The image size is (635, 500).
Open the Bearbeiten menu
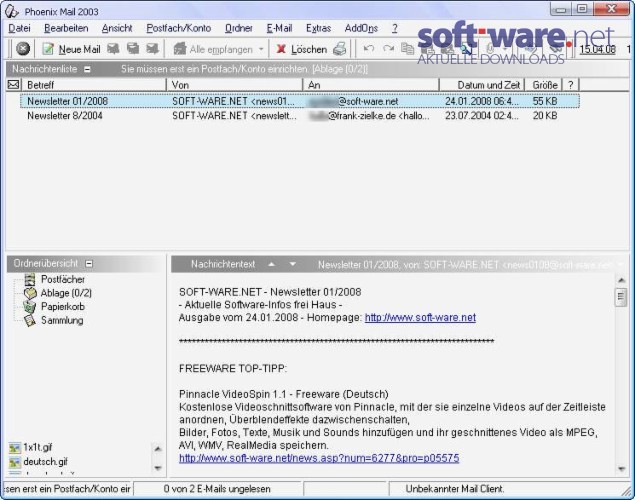tap(66, 28)
